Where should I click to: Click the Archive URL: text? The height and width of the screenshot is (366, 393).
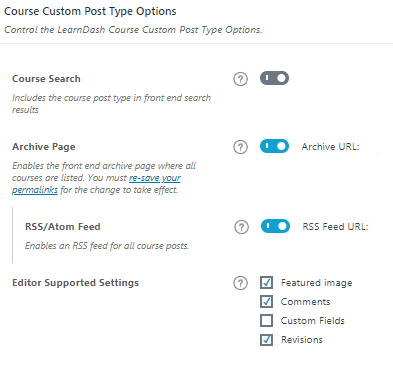pos(330,147)
